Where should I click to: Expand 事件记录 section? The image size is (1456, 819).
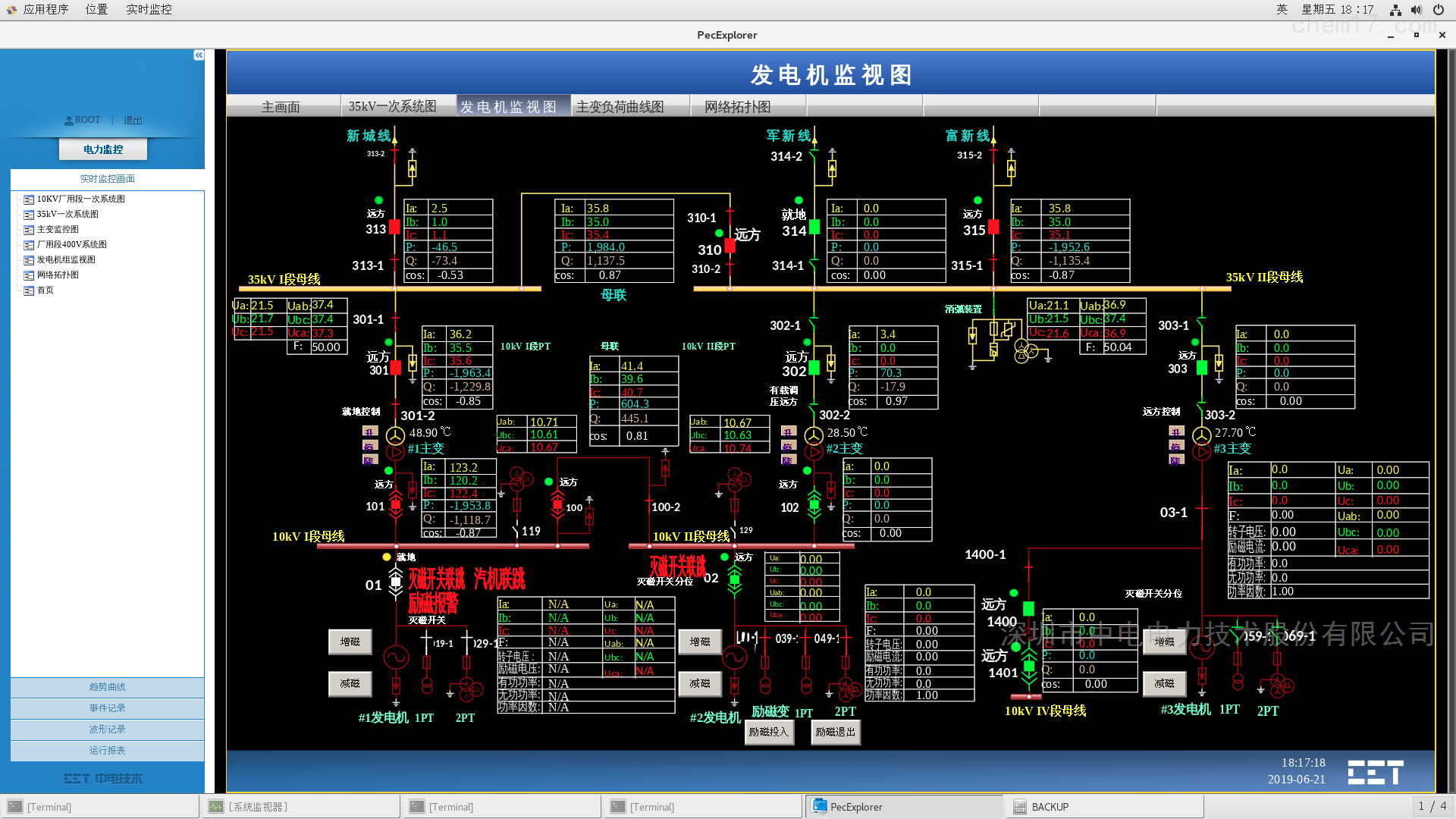107,708
